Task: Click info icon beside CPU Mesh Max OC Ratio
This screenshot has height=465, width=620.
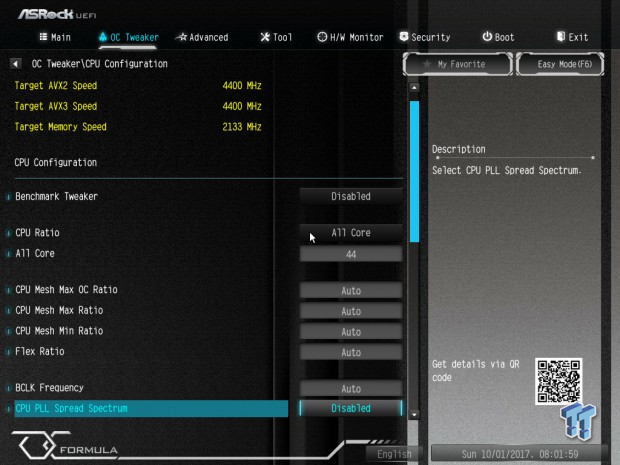Action: click(x=8, y=290)
